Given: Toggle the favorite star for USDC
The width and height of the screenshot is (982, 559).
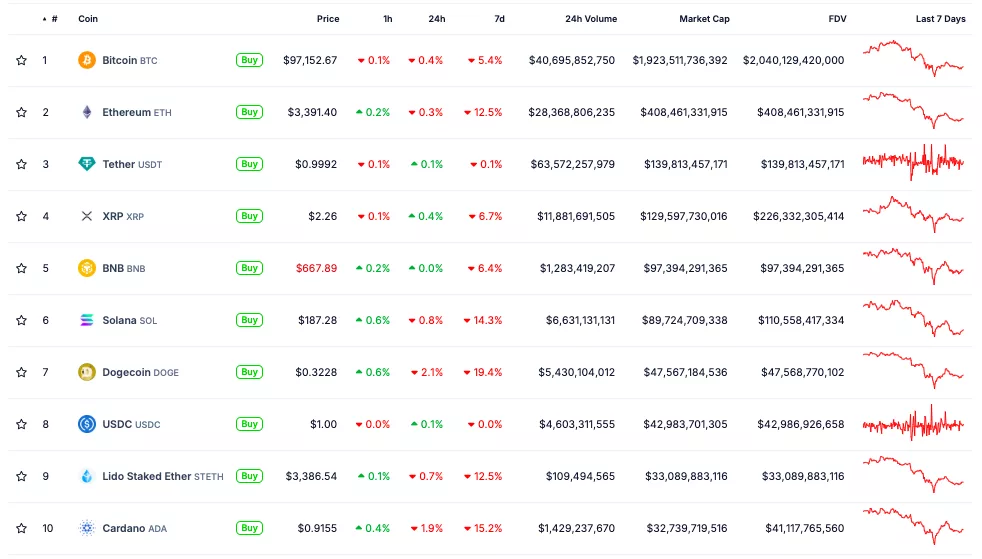Looking at the screenshot, I should pos(21,424).
